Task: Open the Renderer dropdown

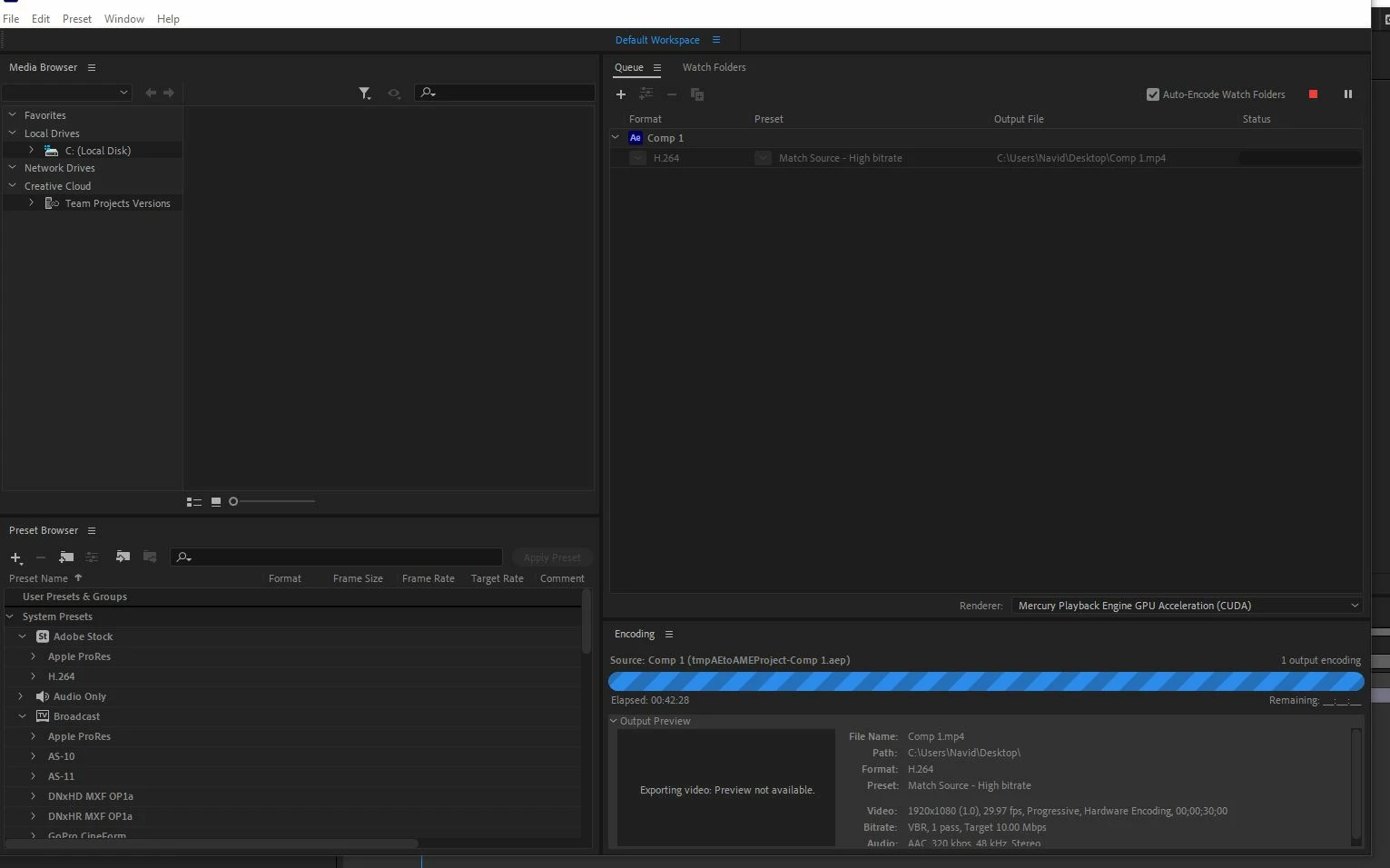Action: 1188,606
